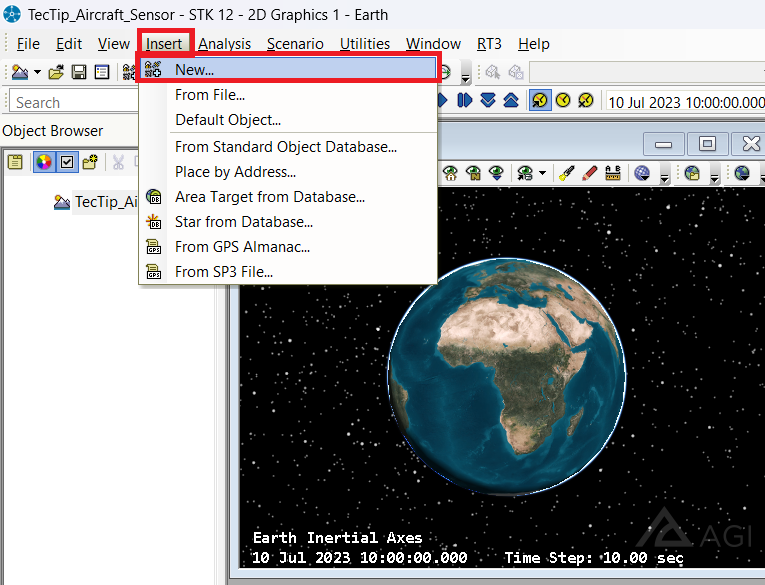765x585 pixels.
Task: Open the View From/To dropdown arrow
Action: [x=542, y=173]
